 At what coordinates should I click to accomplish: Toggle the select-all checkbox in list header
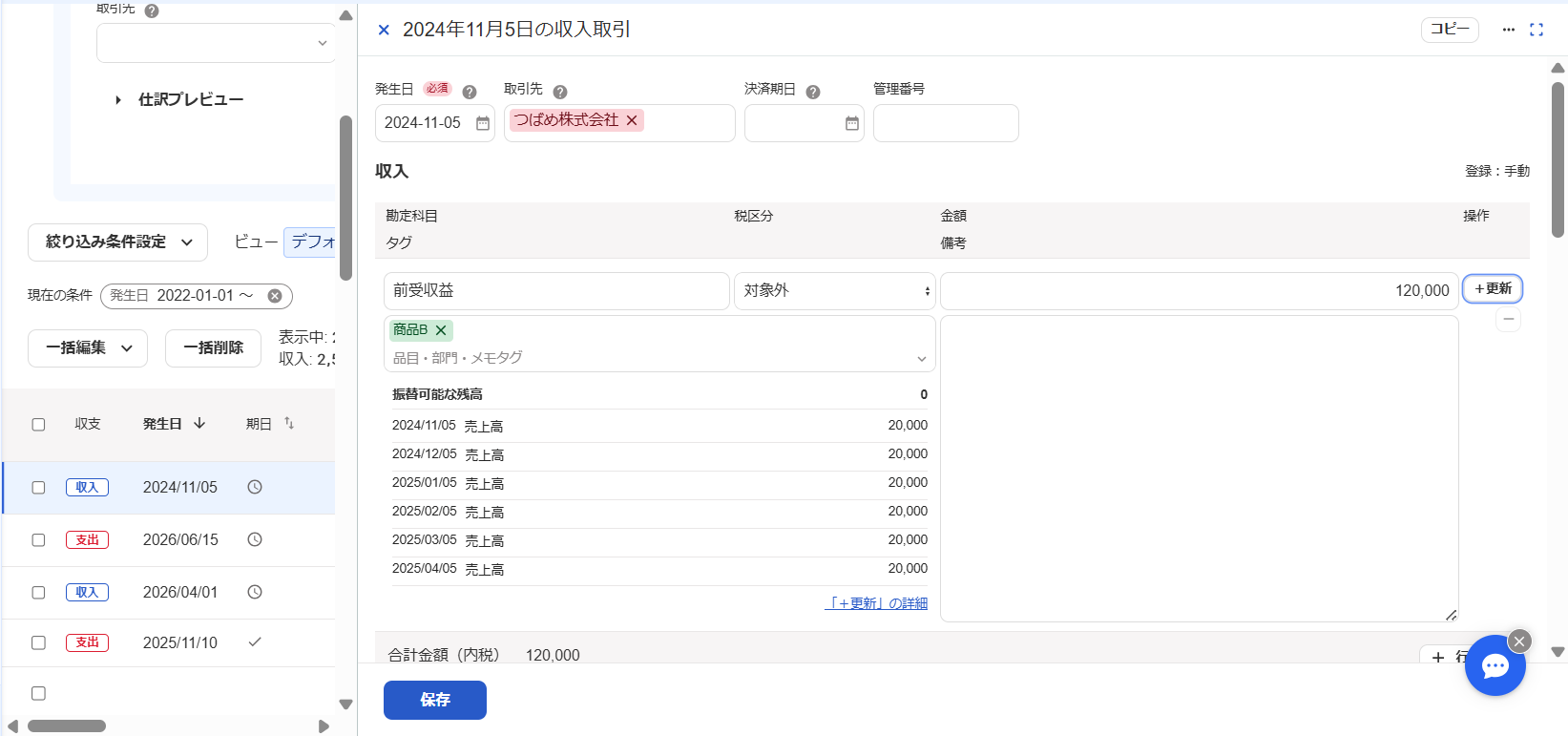click(38, 425)
